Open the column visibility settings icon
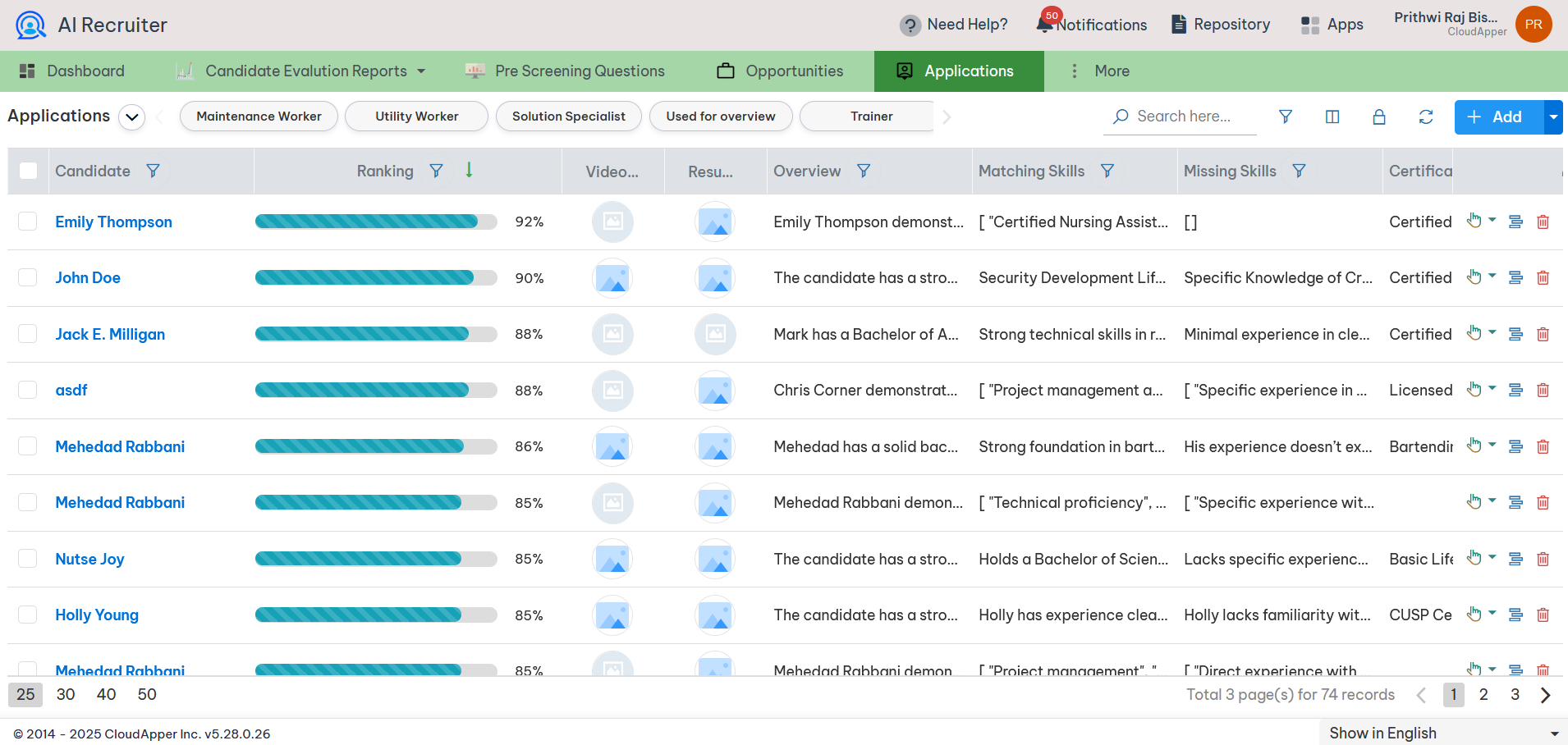 [x=1332, y=117]
